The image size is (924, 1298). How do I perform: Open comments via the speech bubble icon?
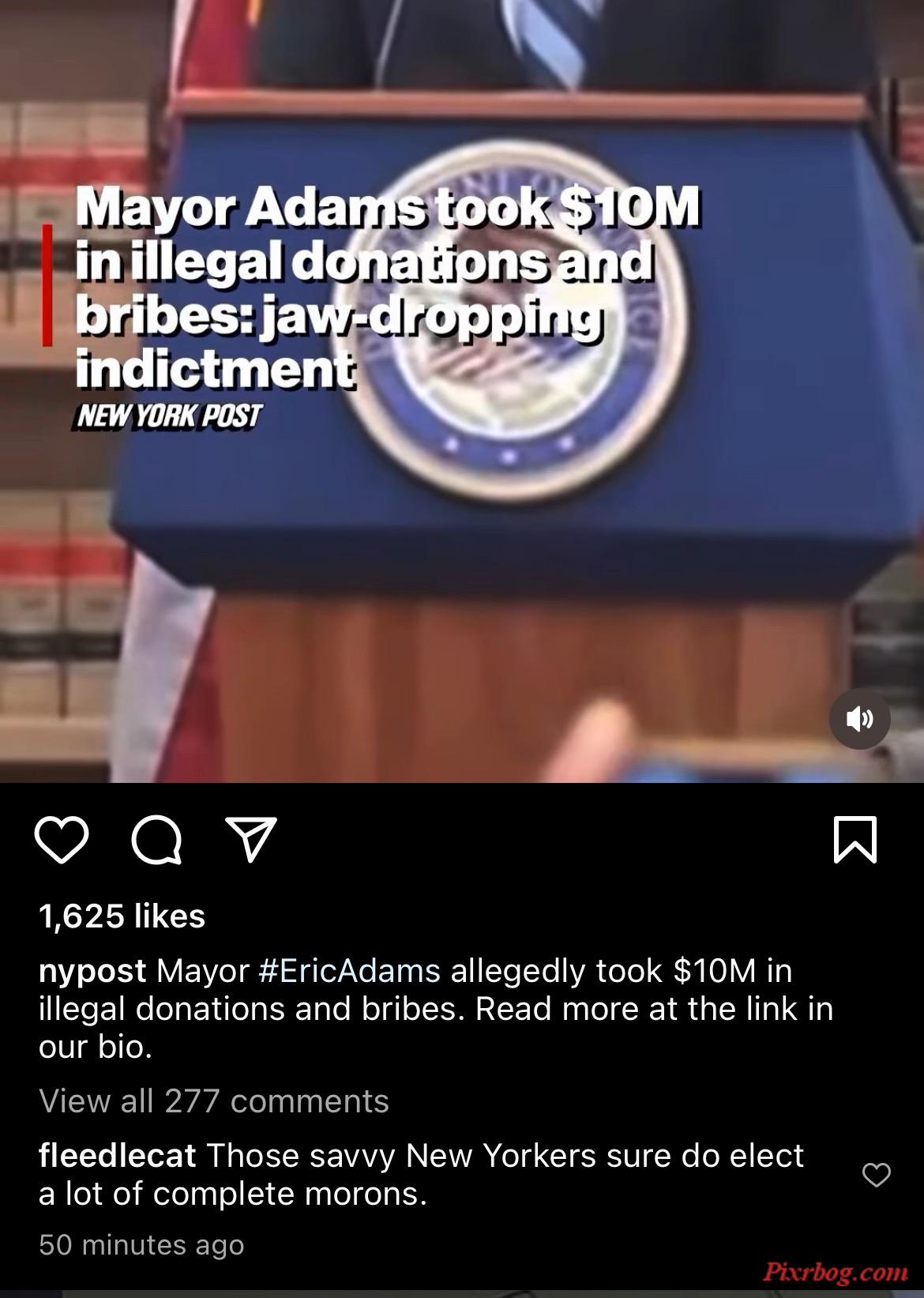[156, 839]
